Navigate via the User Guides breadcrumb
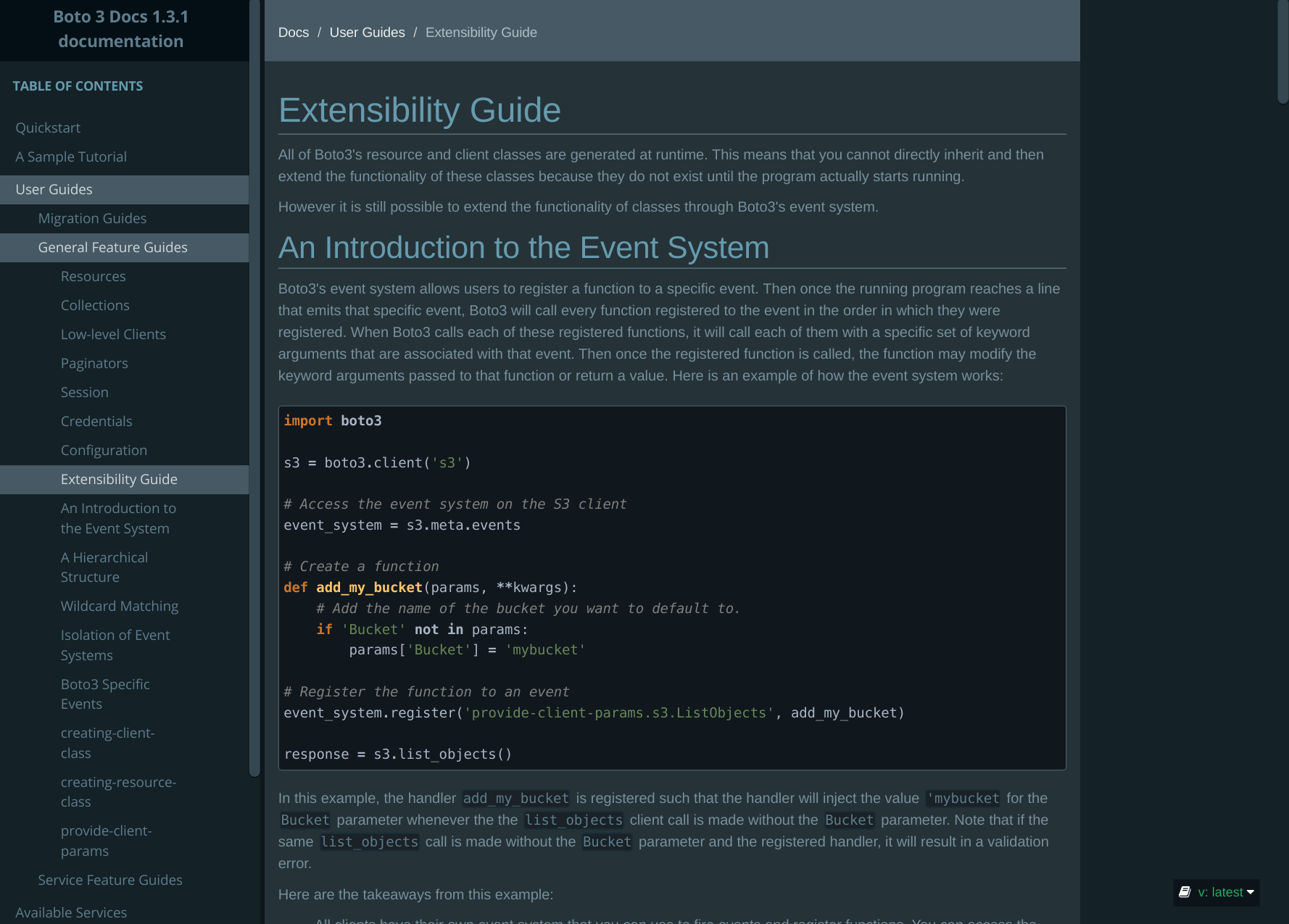The height and width of the screenshot is (924, 1289). (x=367, y=32)
